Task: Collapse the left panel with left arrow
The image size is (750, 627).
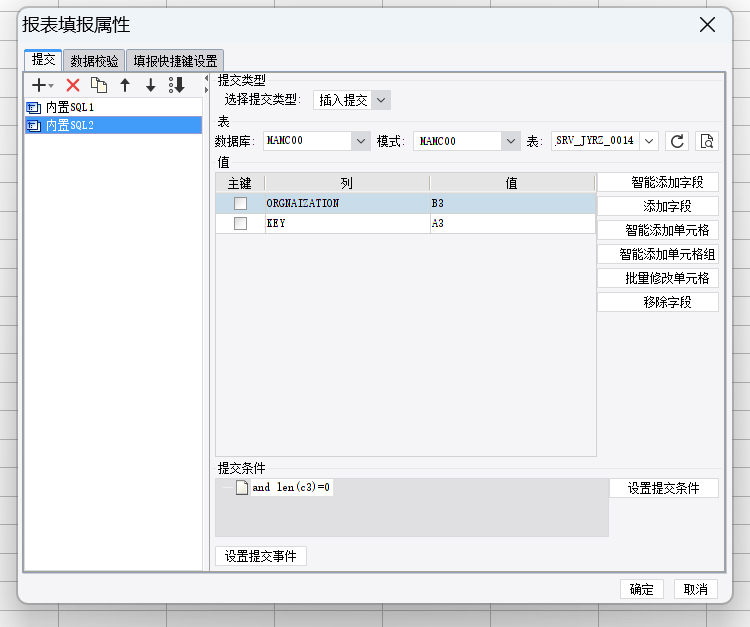Action: [x=207, y=78]
